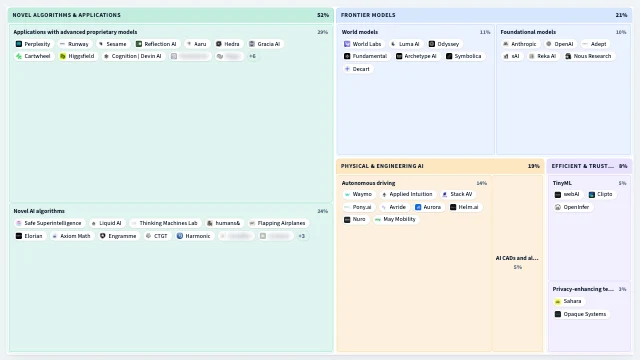The width and height of the screenshot is (640, 360).
Task: Click the Helm.ai logo icon
Action: click(453, 207)
